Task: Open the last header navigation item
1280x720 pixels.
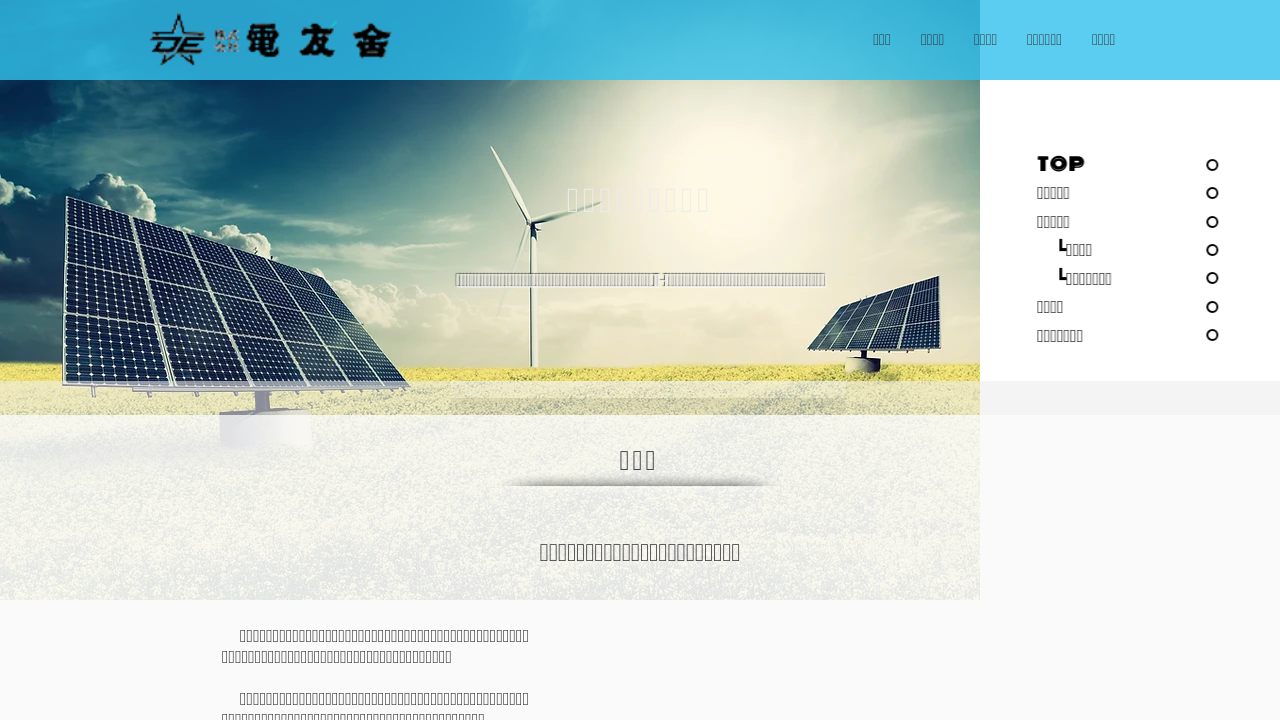Action: click(1103, 40)
